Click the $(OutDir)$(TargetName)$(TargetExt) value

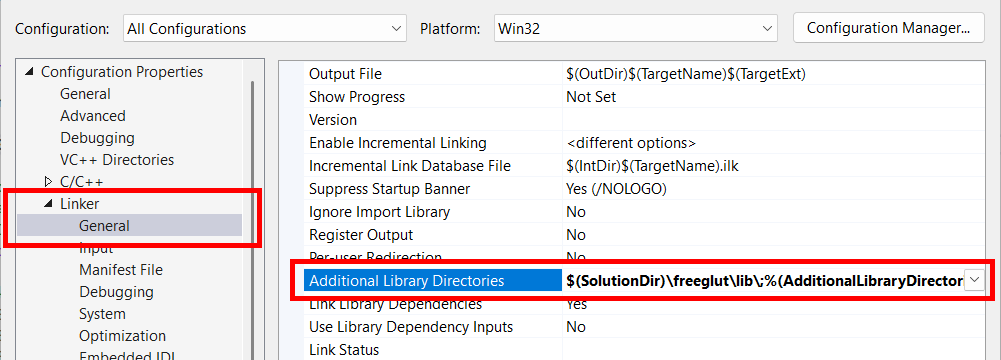pos(686,74)
